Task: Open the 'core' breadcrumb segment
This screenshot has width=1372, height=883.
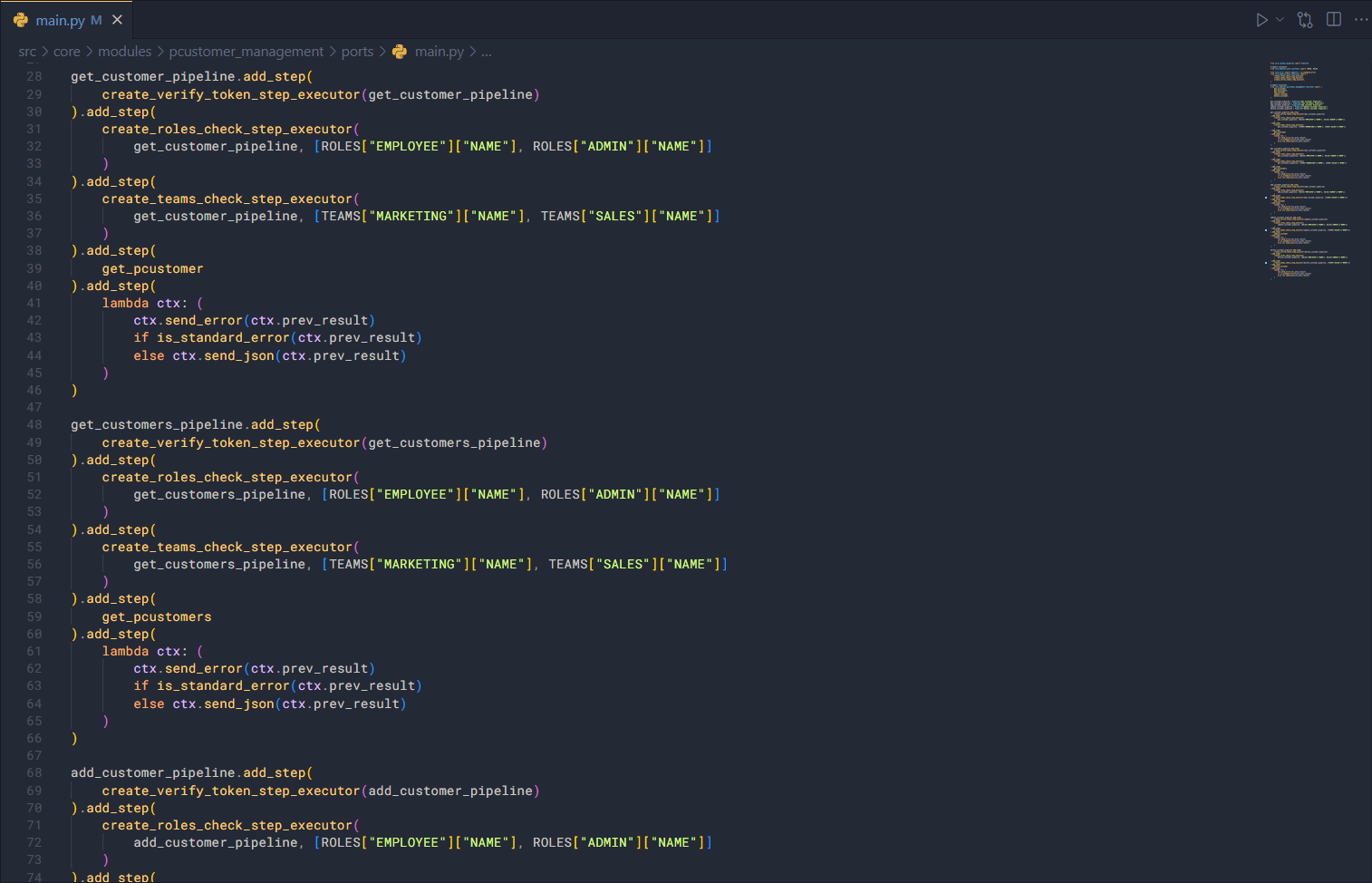Action: [x=67, y=52]
